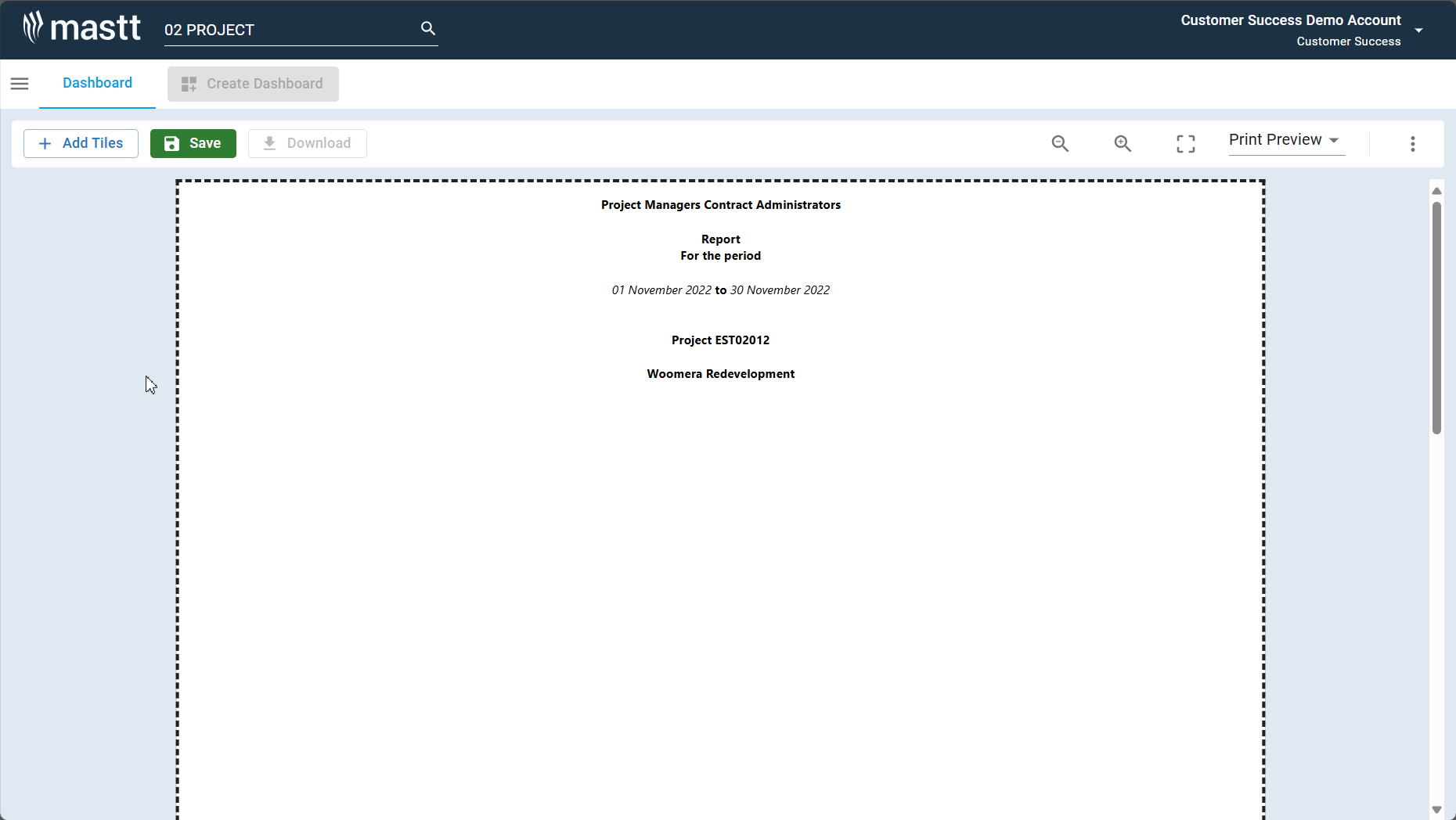This screenshot has height=820, width=1456.
Task: Switch to the Dashboard tab
Action: point(97,83)
